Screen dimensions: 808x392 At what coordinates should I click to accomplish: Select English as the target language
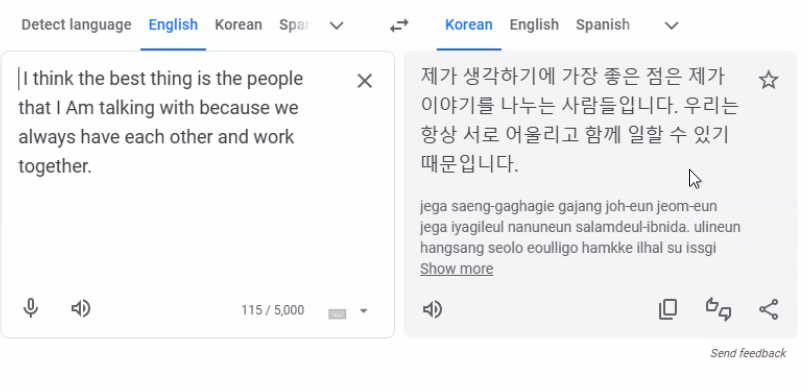point(534,25)
